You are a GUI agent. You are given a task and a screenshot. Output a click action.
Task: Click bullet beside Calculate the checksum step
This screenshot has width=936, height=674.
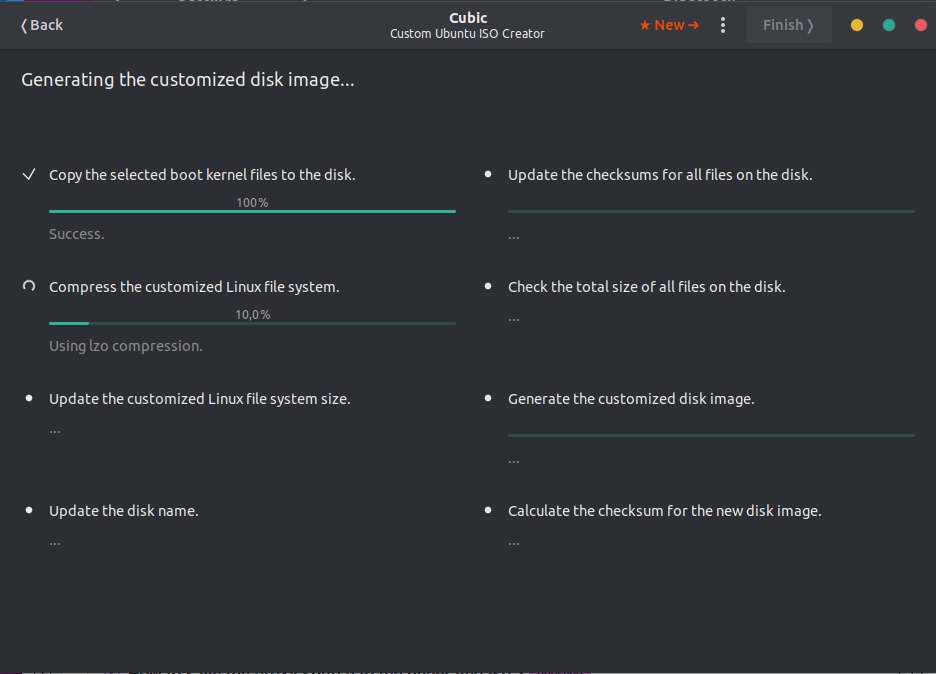pos(488,511)
